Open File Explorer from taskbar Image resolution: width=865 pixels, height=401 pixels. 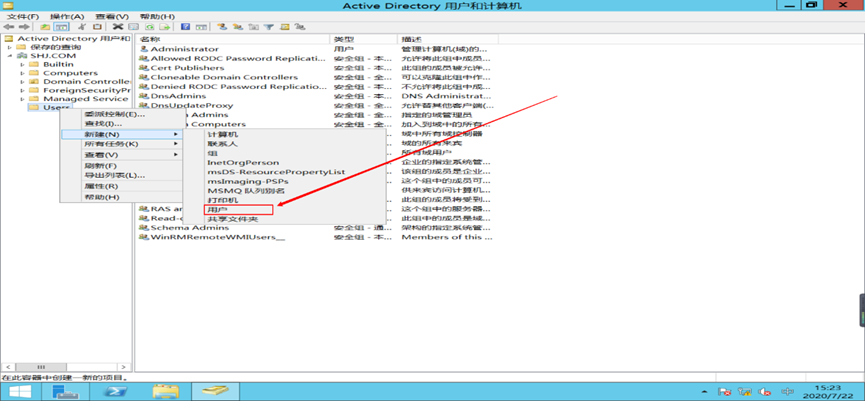[165, 392]
